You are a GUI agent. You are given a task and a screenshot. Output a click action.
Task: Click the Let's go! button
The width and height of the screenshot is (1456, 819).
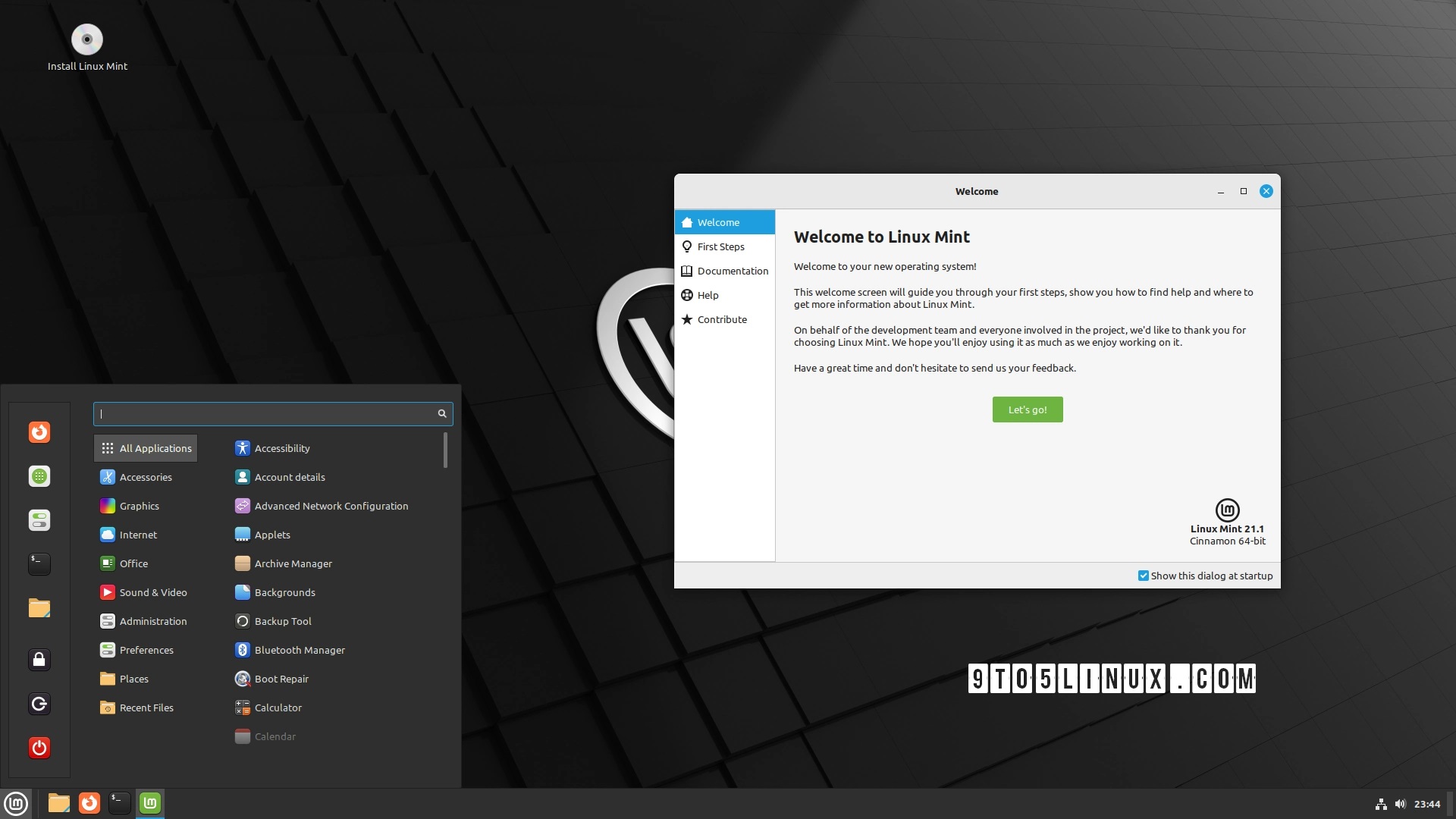[1027, 409]
